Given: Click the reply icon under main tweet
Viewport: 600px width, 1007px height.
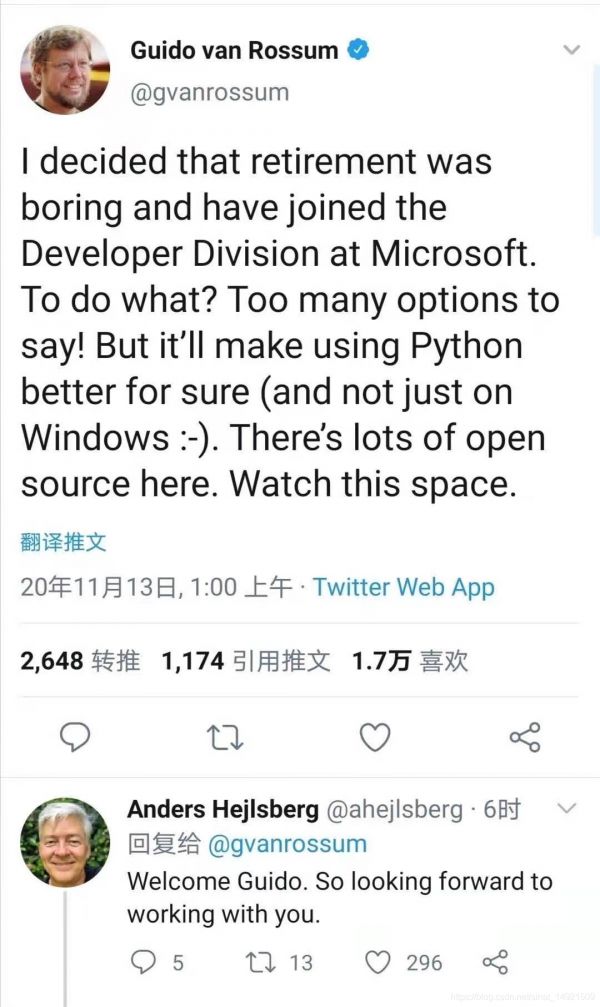Looking at the screenshot, I should 75,737.
